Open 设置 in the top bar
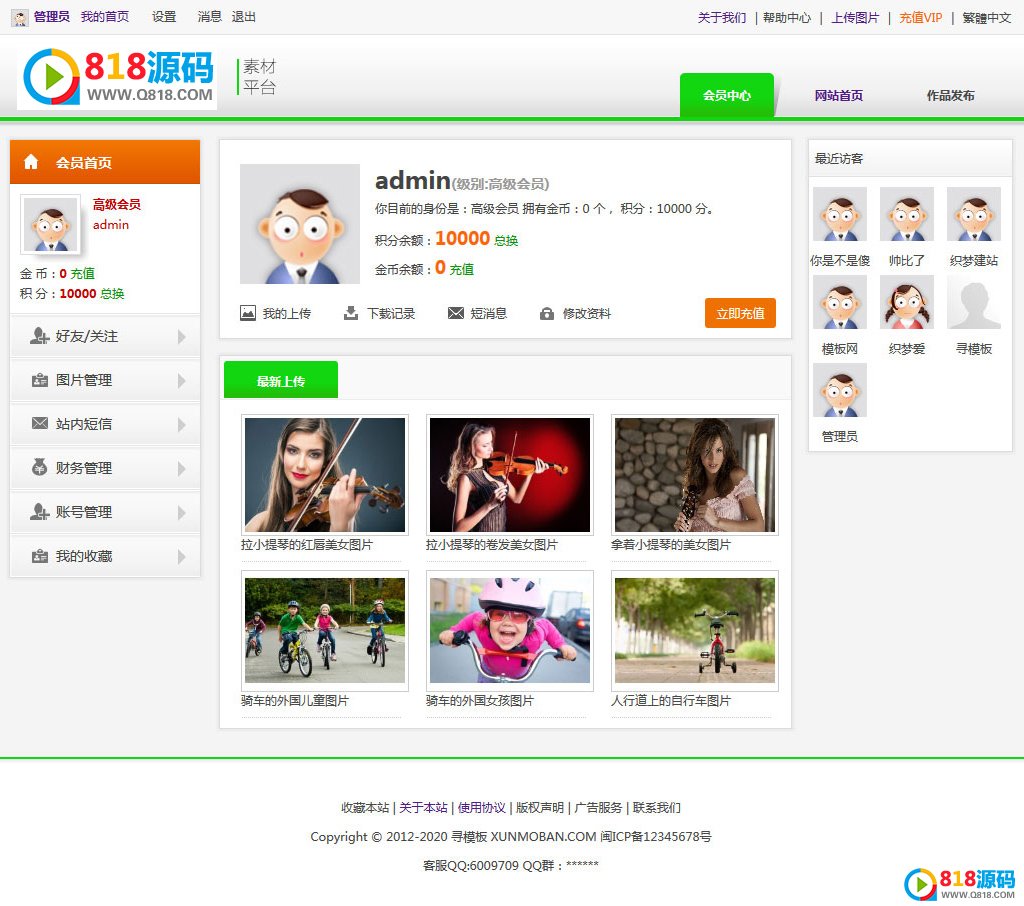The image size is (1024, 906). (x=164, y=17)
